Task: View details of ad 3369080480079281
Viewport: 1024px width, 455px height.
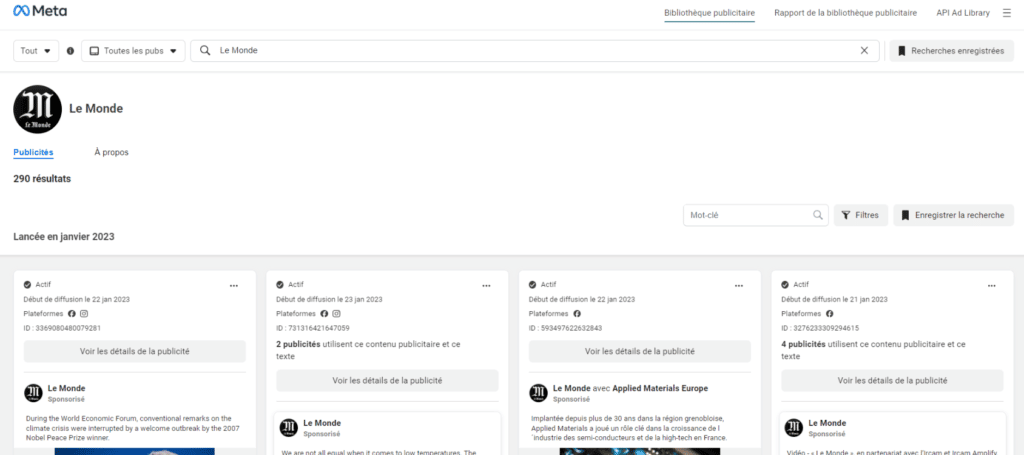Action: tap(135, 351)
